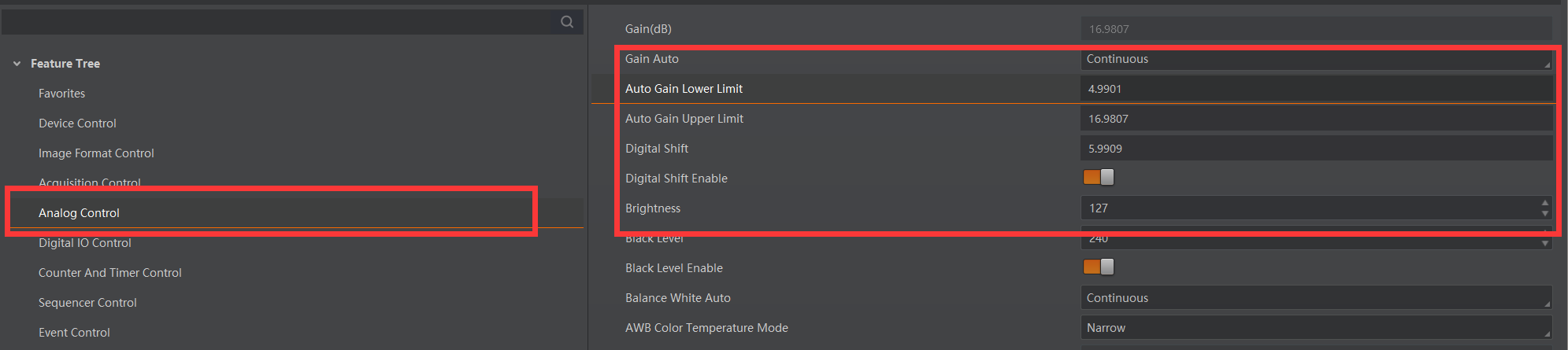Select Sequencer Control category
Screen dimensions: 1568x350
[87, 303]
